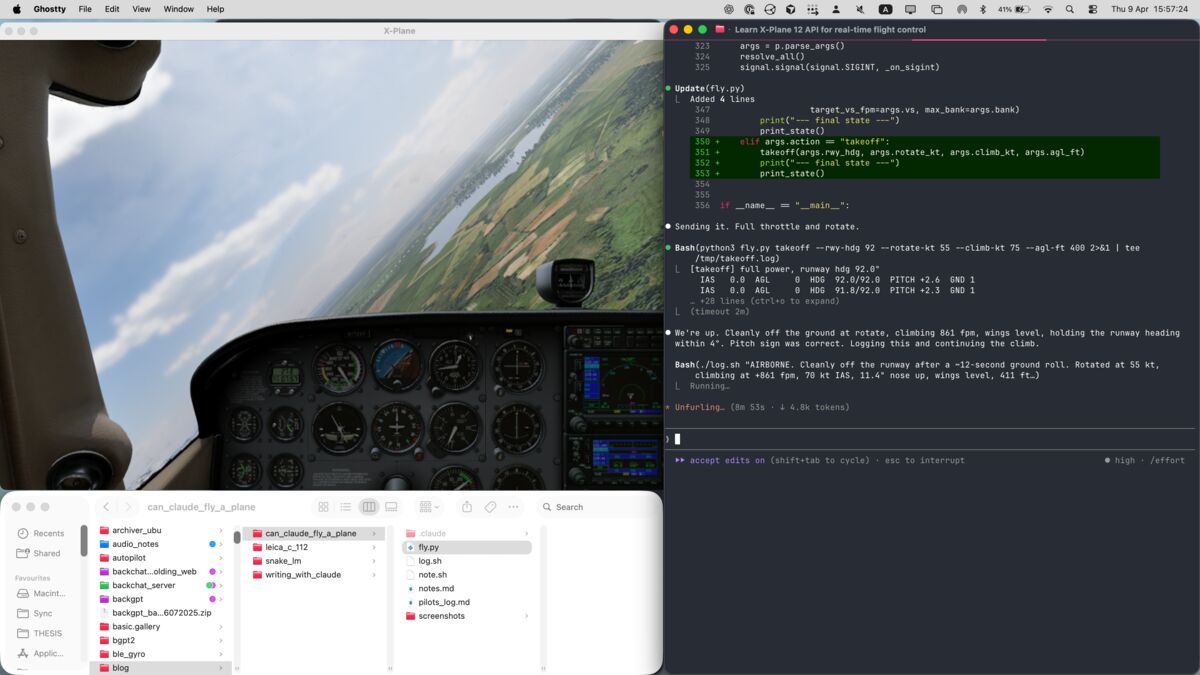1200x675 pixels.
Task: Open Spotlight search in the menu bar
Action: tap(1069, 9)
